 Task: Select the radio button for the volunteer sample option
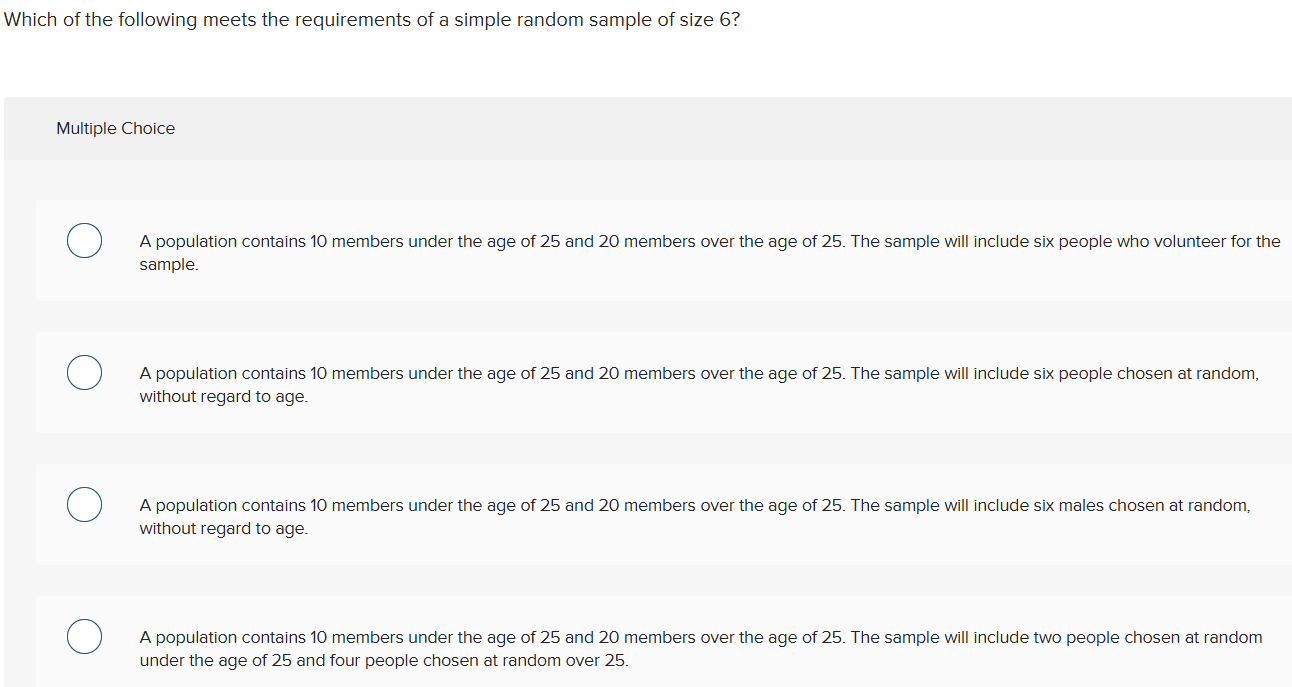(84, 240)
